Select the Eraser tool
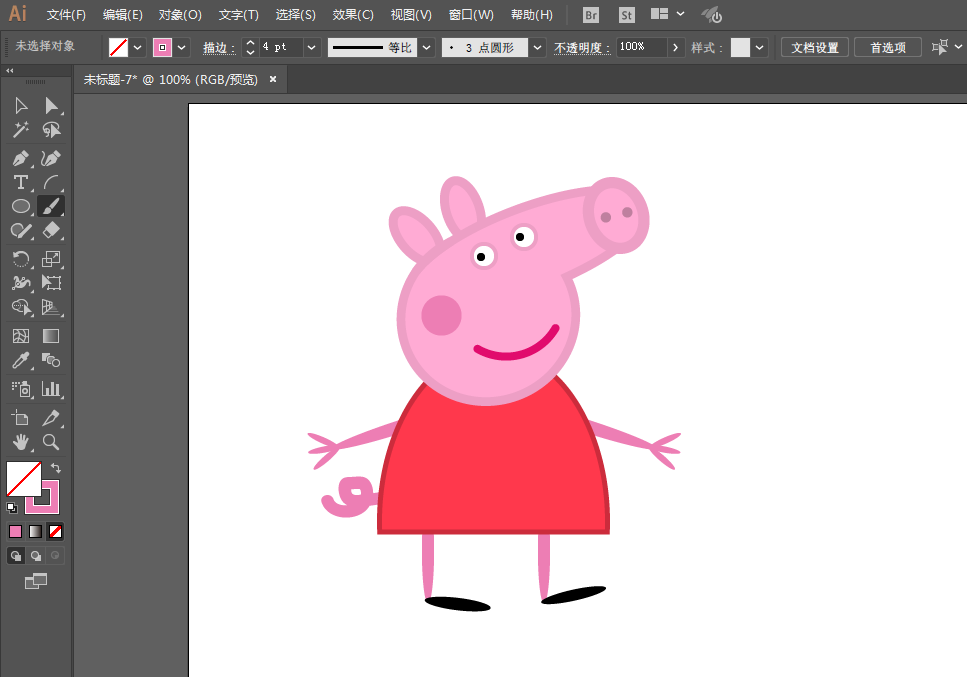967x677 pixels. tap(51, 231)
